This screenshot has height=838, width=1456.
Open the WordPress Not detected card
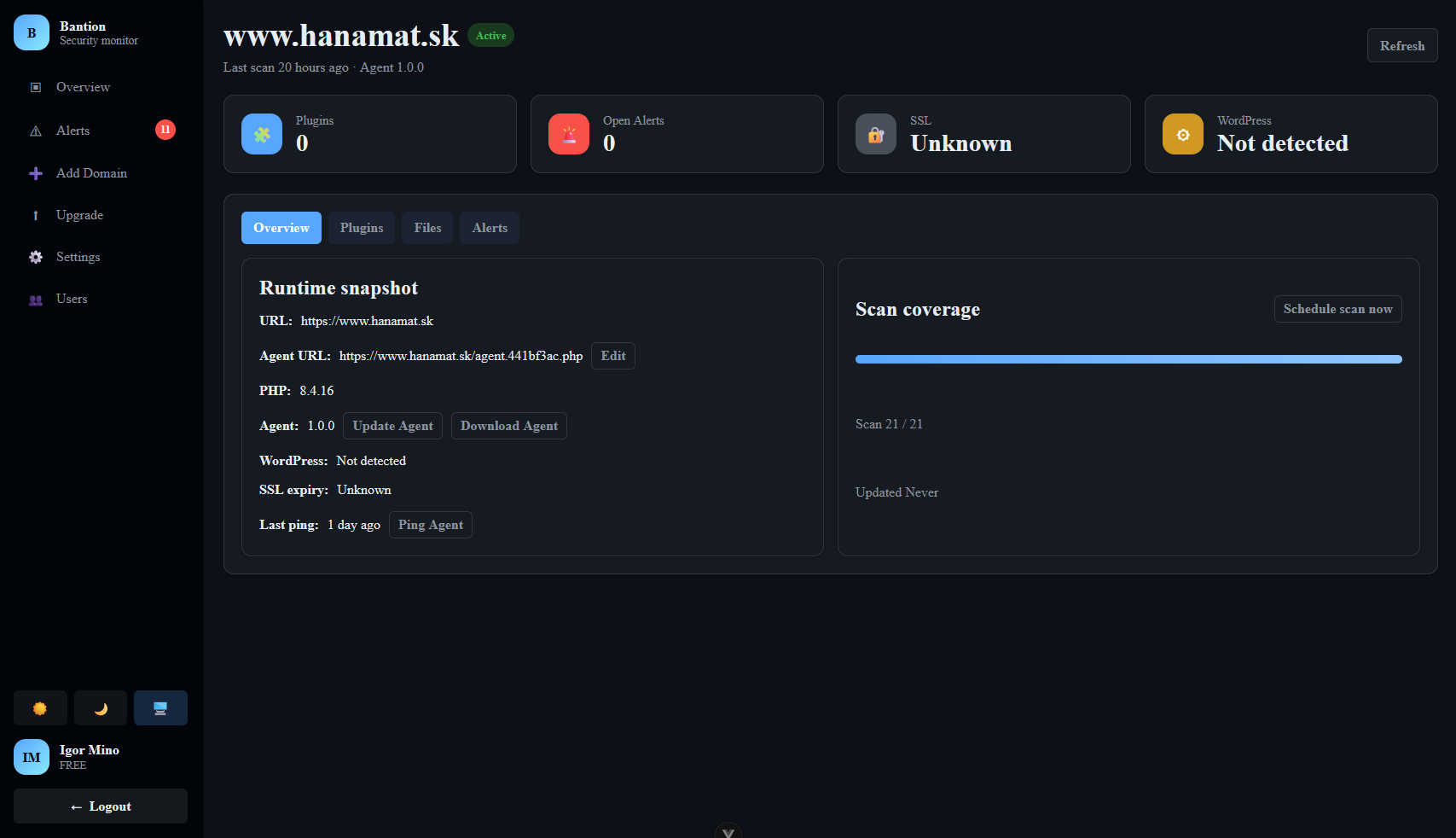pyautogui.click(x=1291, y=134)
